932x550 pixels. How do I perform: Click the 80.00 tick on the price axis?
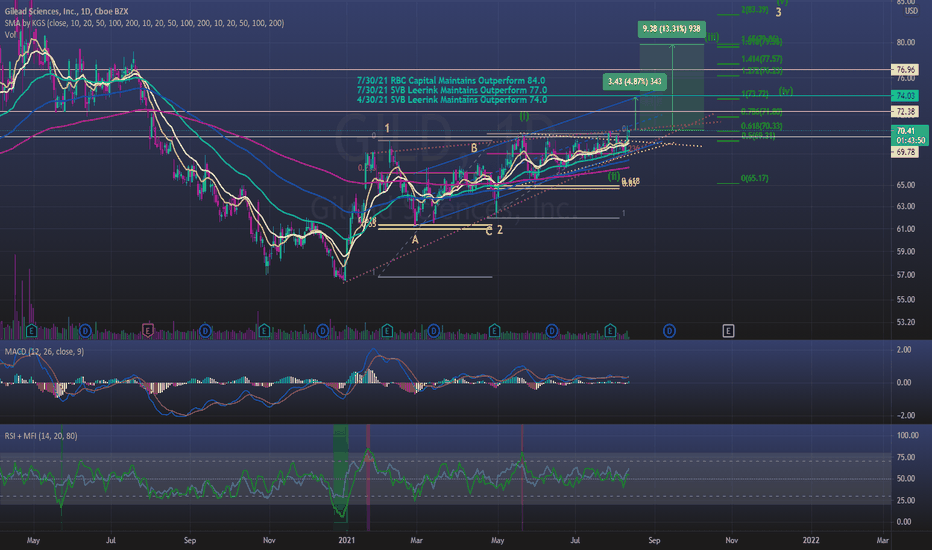click(906, 42)
